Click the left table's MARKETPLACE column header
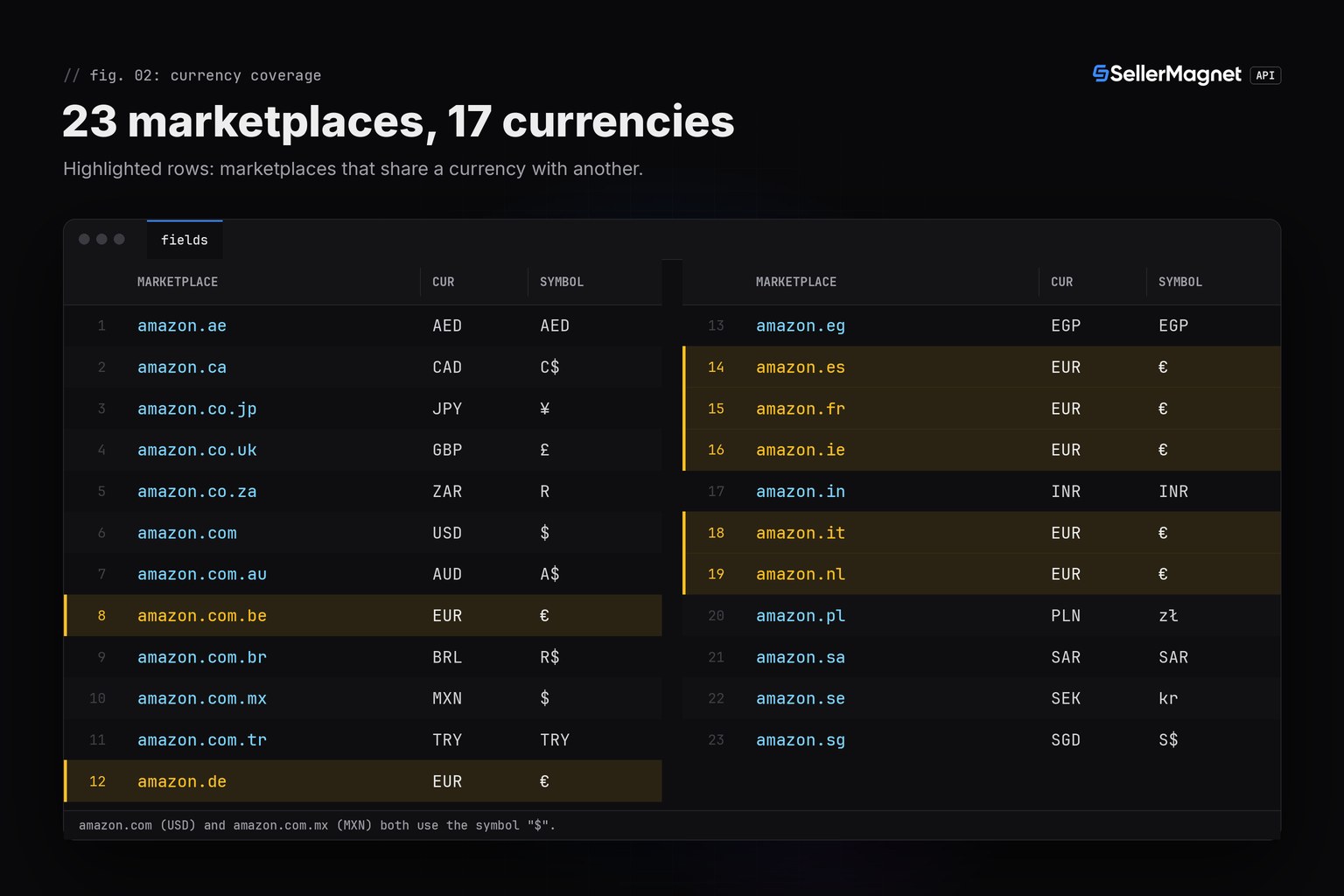 pos(178,282)
